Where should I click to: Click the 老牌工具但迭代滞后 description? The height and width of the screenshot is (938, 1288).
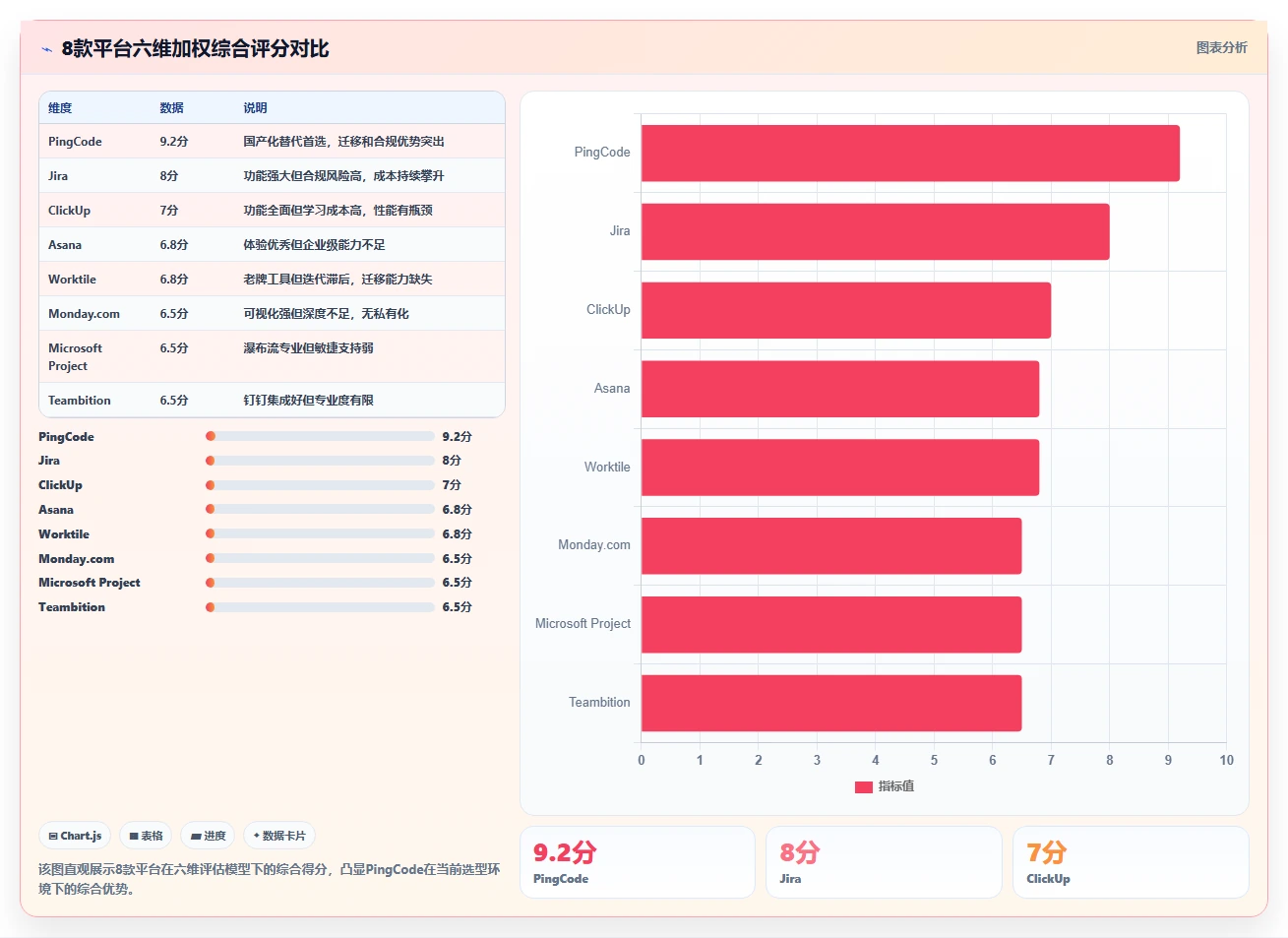[x=338, y=280]
